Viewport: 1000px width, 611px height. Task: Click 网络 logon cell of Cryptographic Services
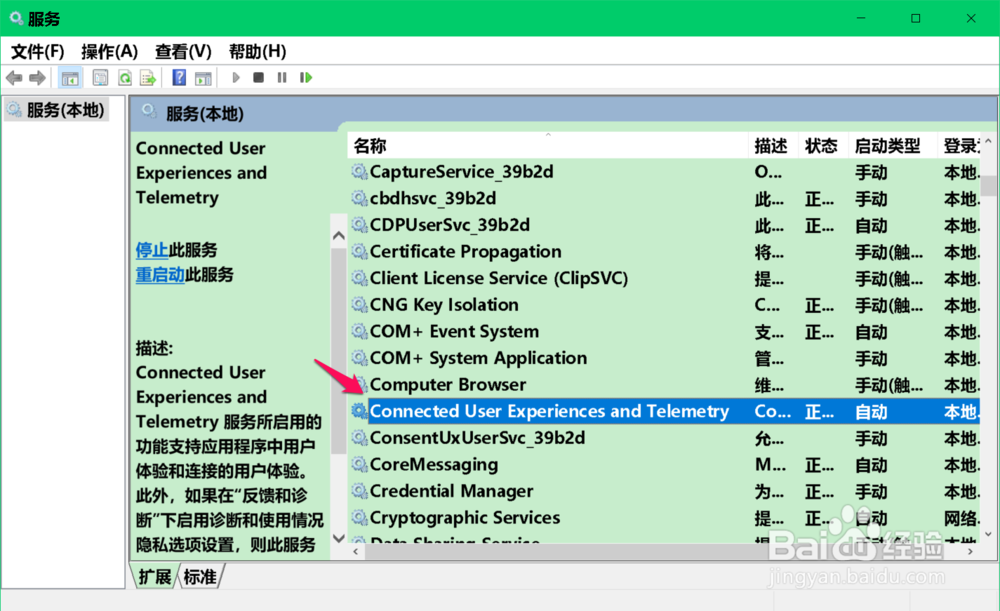click(961, 519)
